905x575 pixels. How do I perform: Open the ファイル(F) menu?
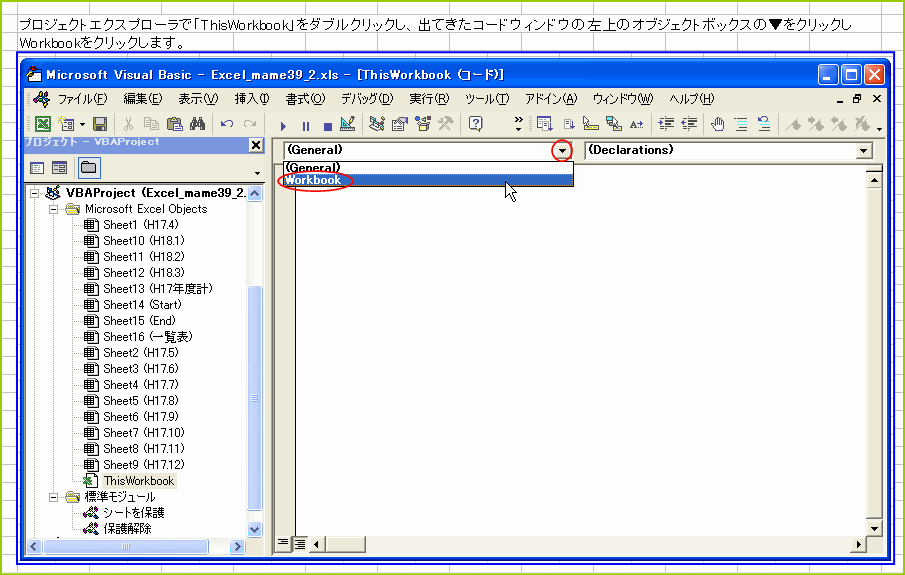(83, 99)
